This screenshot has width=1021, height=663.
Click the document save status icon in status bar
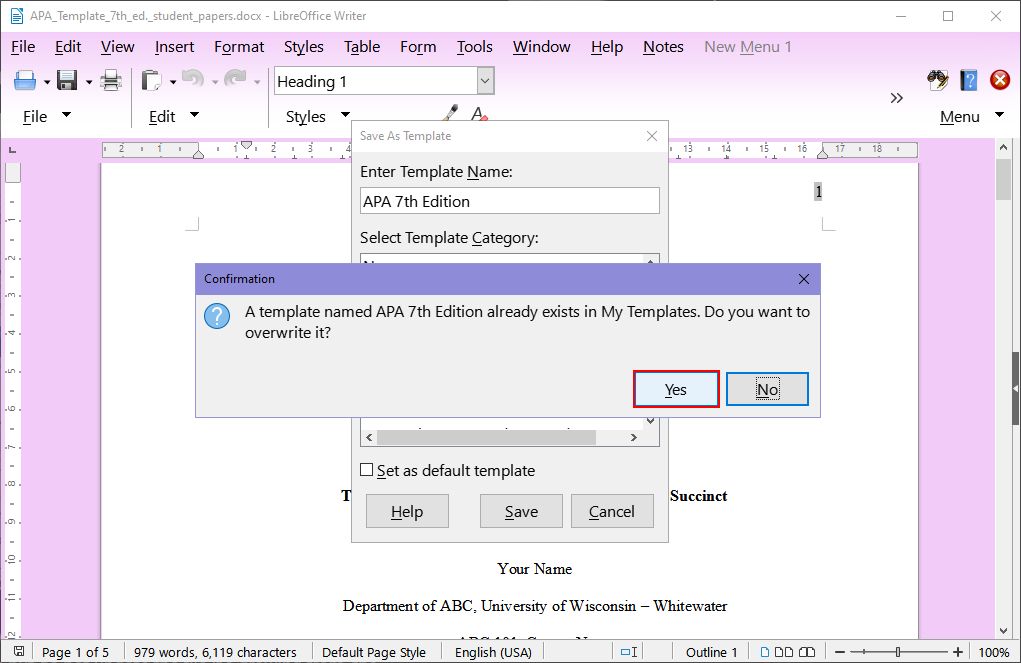click(x=19, y=651)
